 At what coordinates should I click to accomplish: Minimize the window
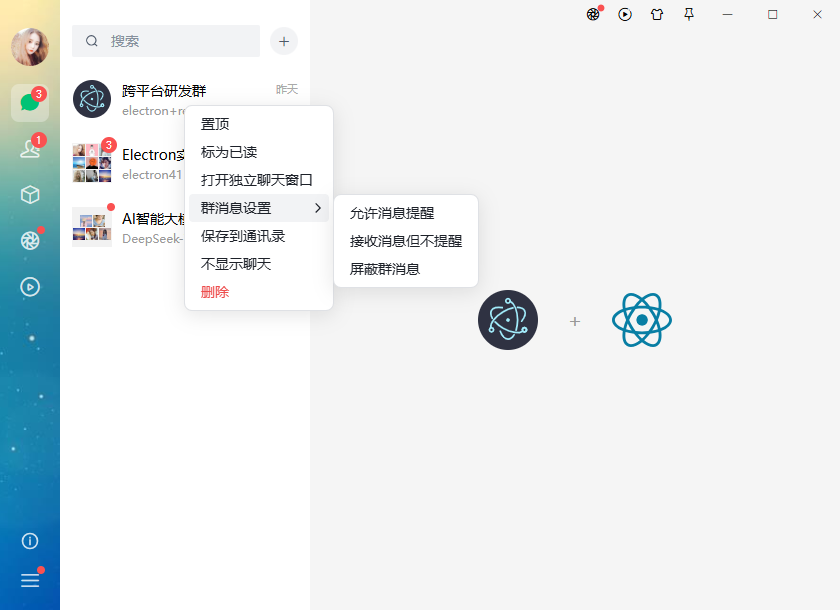pyautogui.click(x=728, y=14)
